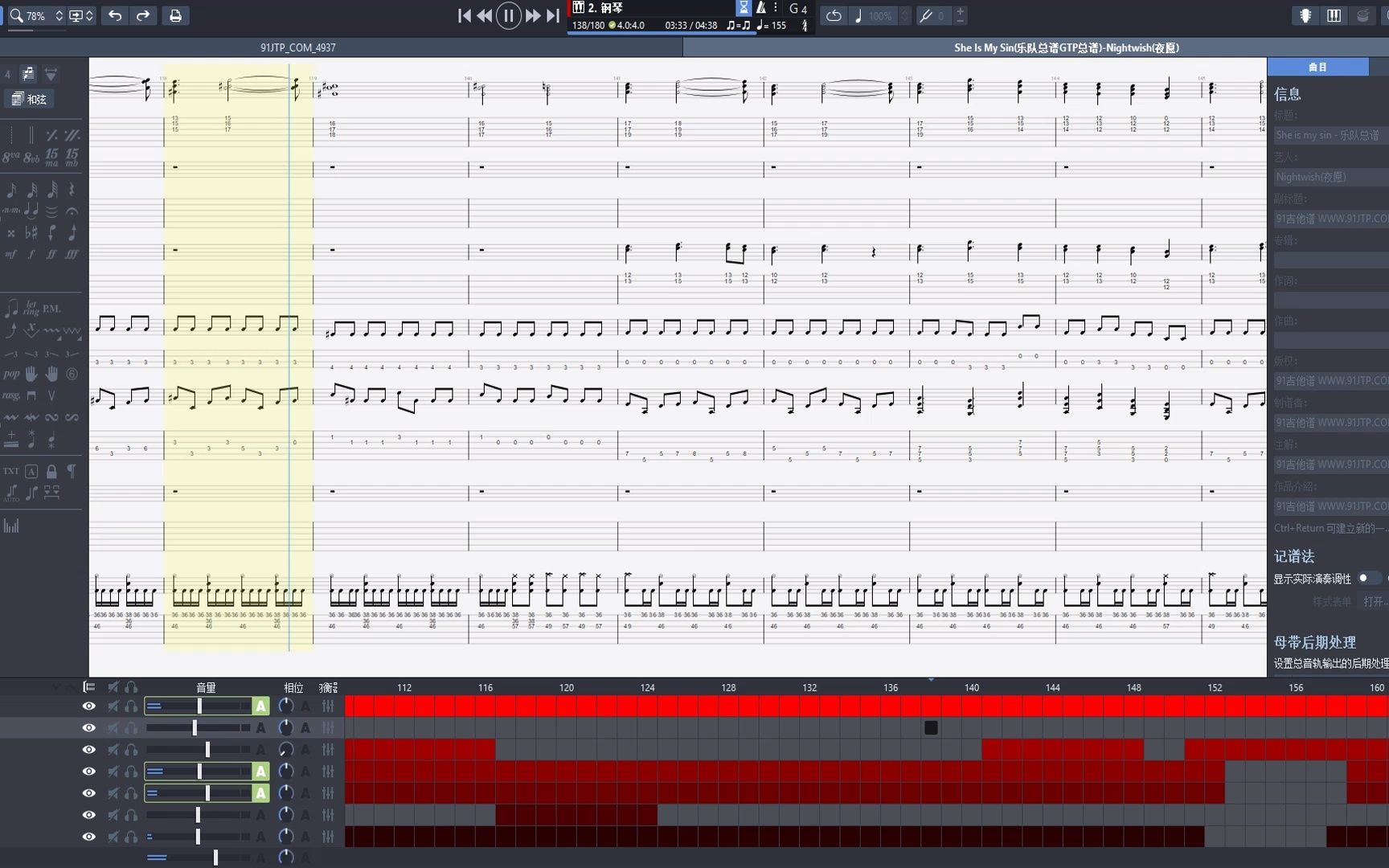
Task: Open the zoom percentage 78% control
Action: pos(36,15)
